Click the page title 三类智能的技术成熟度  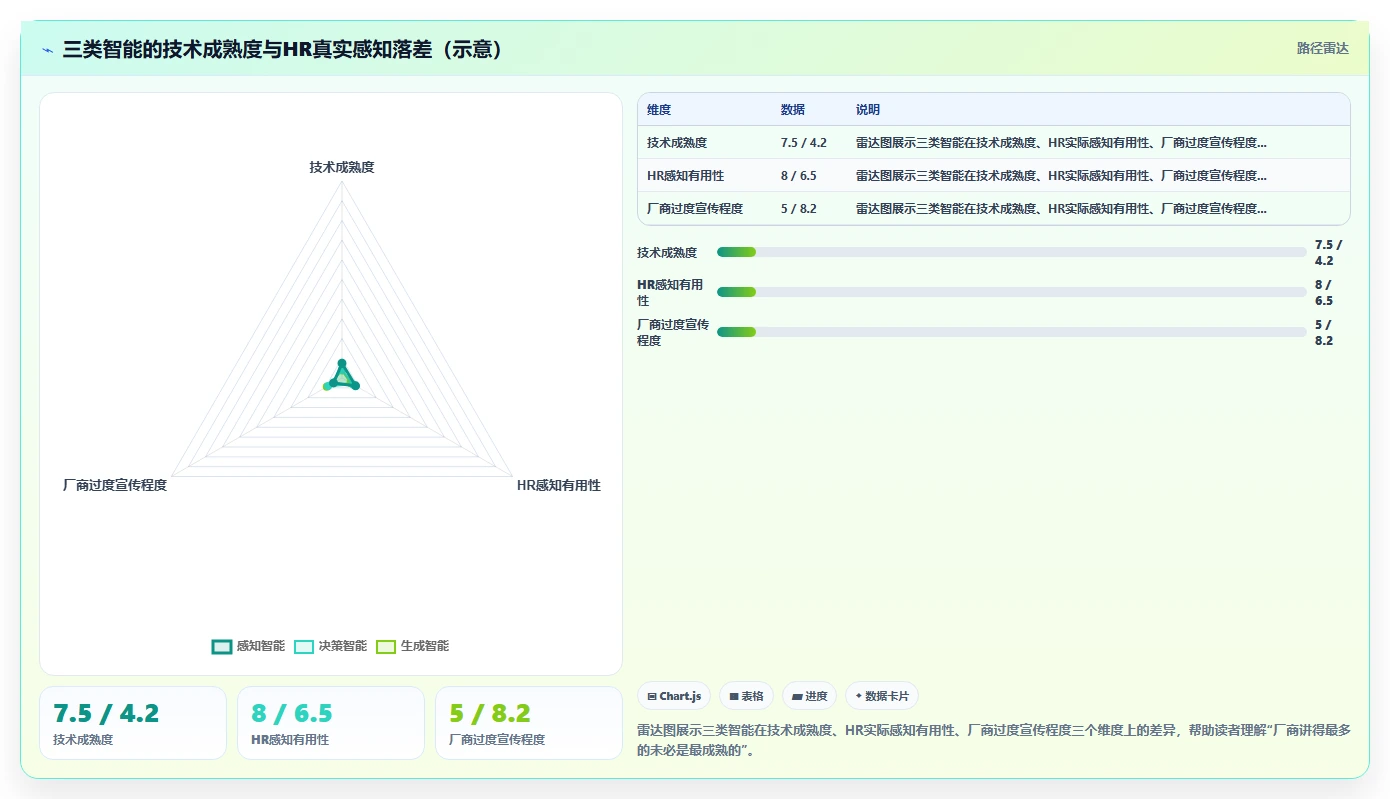point(283,49)
